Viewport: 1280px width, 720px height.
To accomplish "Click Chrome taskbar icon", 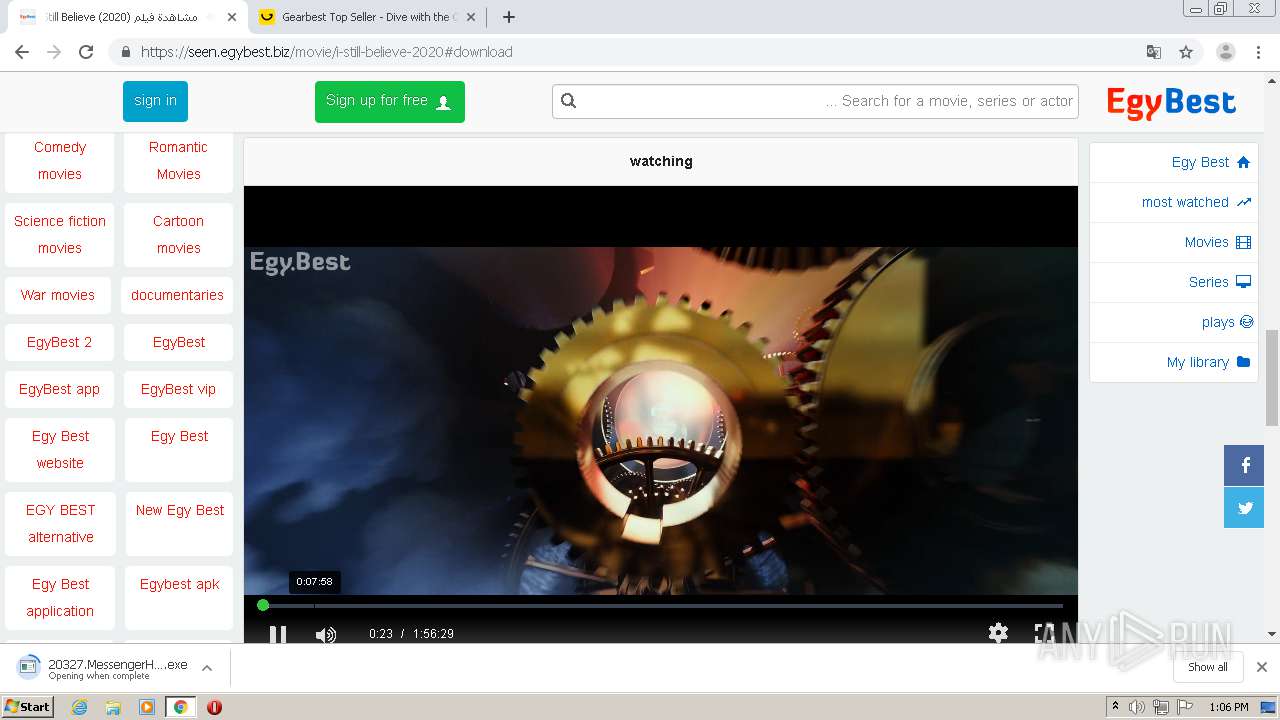I will (x=180, y=707).
